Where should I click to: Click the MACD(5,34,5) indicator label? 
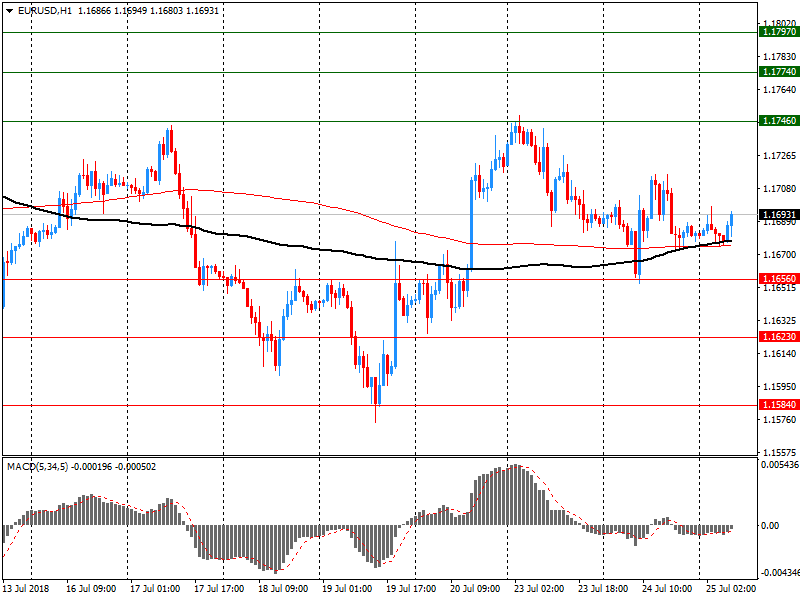pos(37,467)
